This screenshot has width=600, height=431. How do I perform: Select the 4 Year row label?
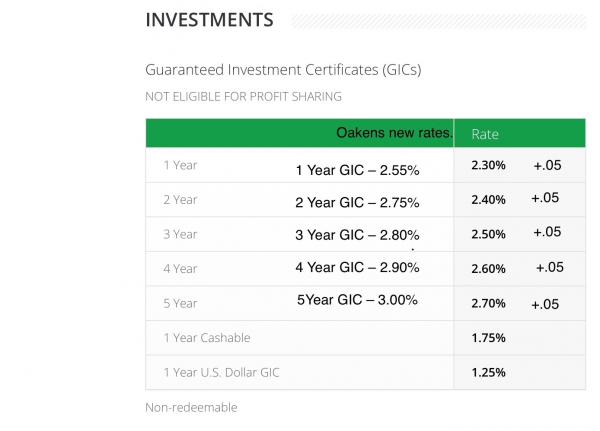coord(181,268)
